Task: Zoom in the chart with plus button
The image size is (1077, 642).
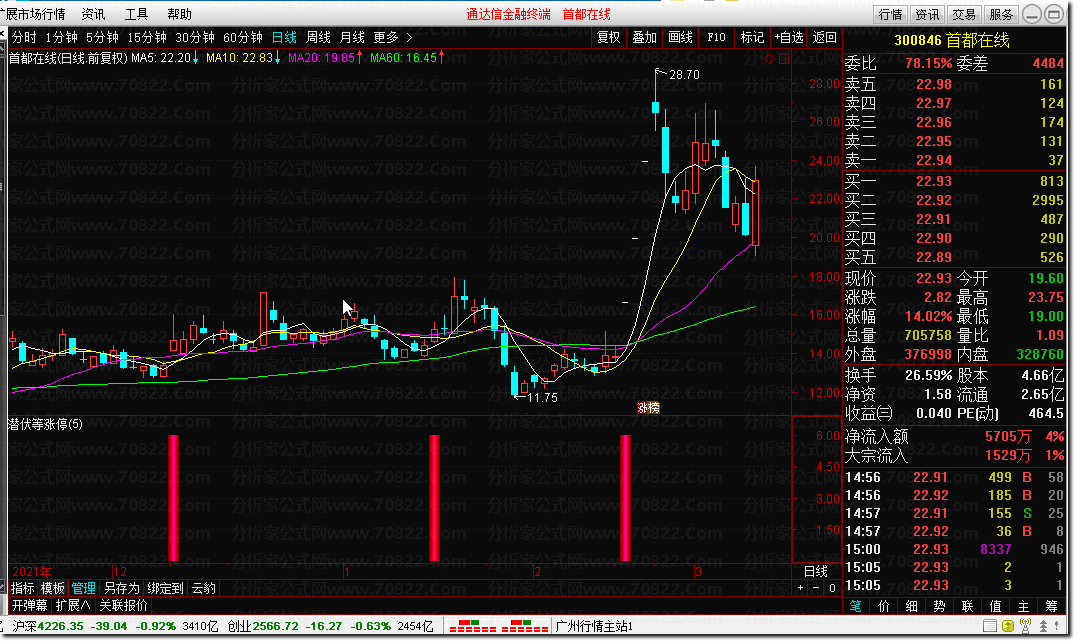Action: coord(800,588)
